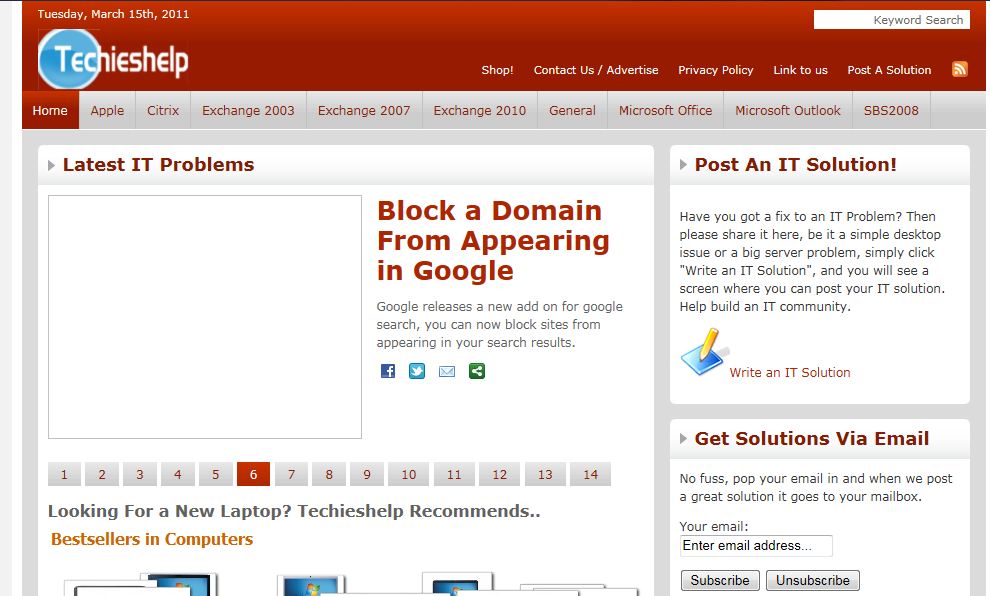Click the Enter email address field
Viewport: 990px width, 596px height.
point(756,545)
